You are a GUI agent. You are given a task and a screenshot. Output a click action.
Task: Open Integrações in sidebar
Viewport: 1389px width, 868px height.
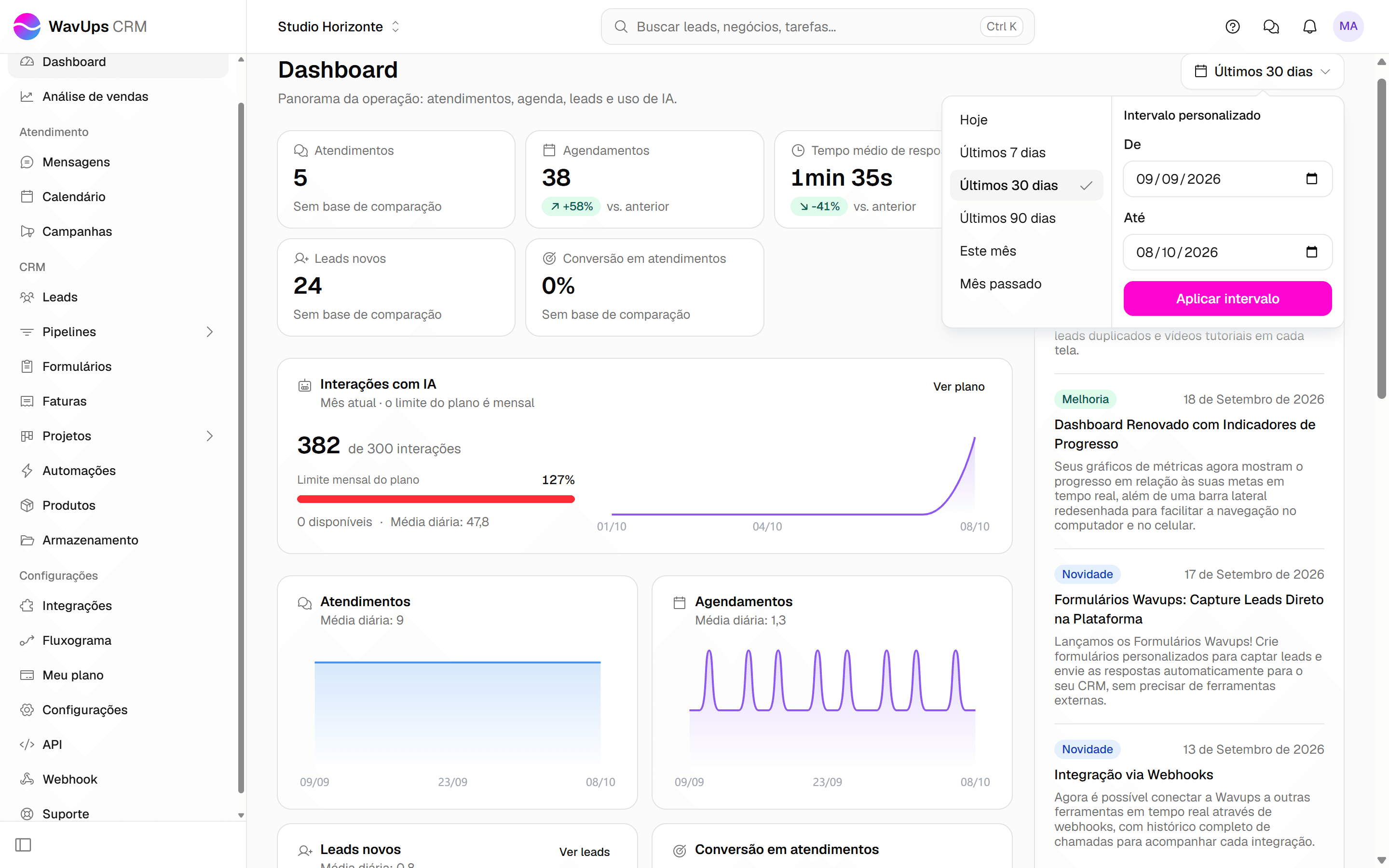(x=118, y=606)
